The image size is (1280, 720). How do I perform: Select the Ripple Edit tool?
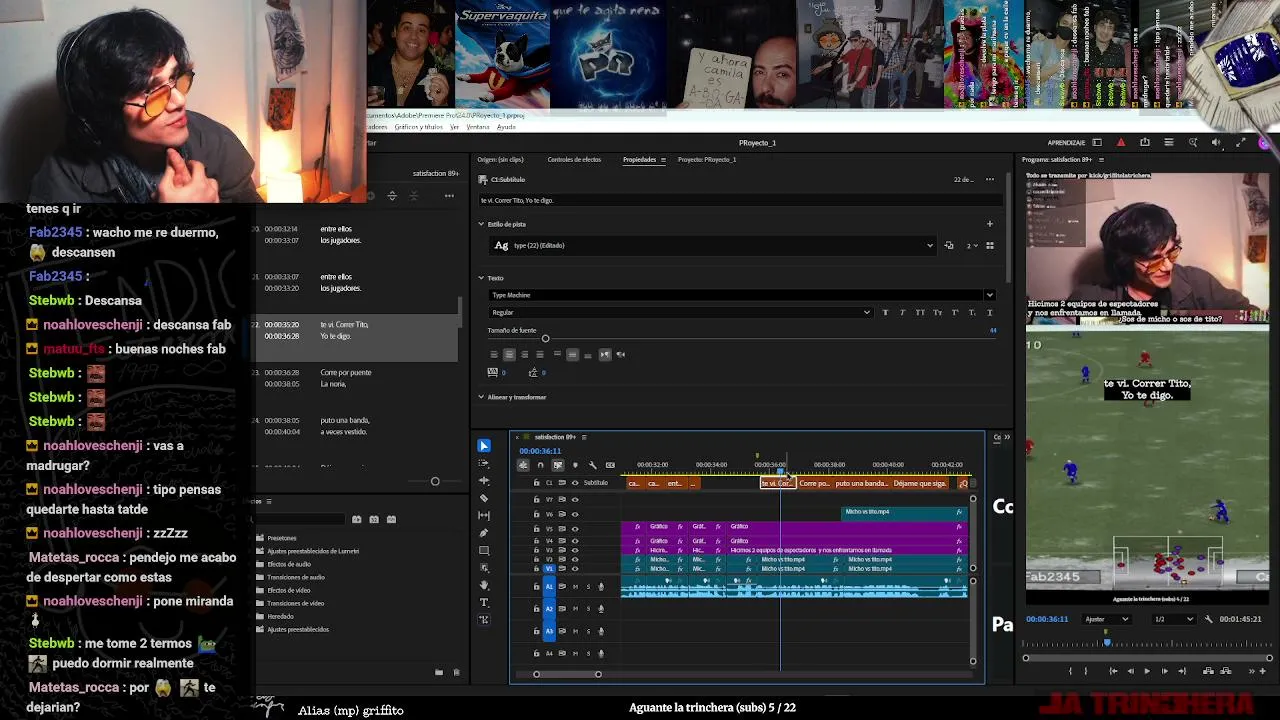pos(484,480)
